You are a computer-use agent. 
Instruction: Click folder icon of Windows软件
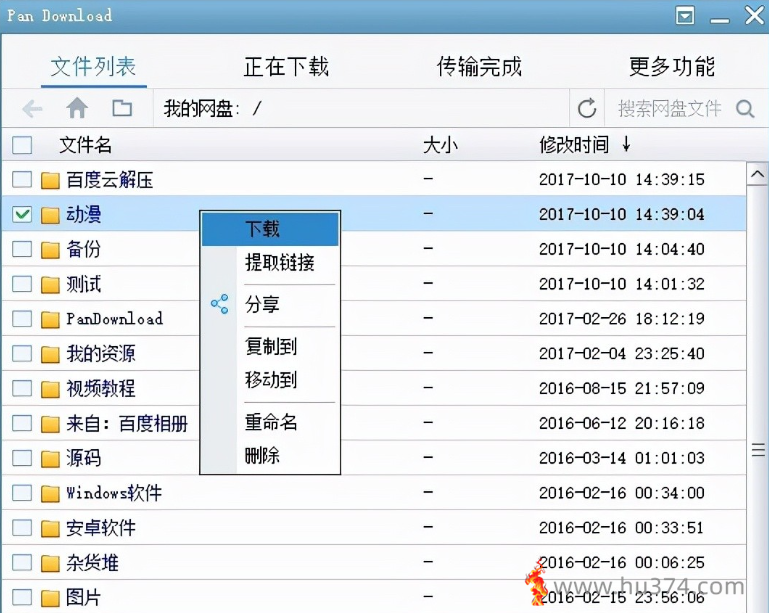click(50, 493)
